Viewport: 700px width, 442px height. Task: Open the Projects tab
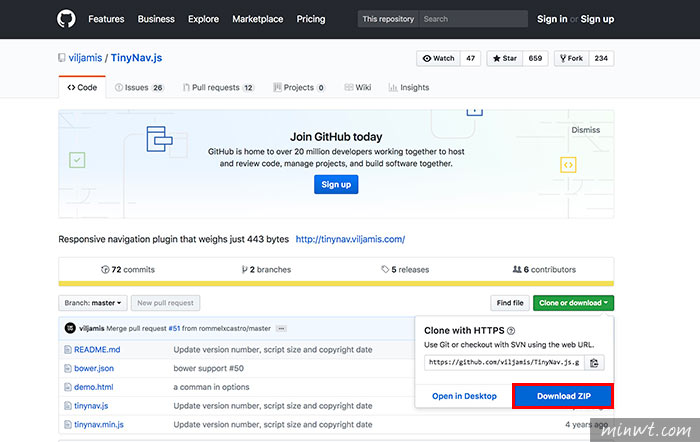tap(299, 88)
